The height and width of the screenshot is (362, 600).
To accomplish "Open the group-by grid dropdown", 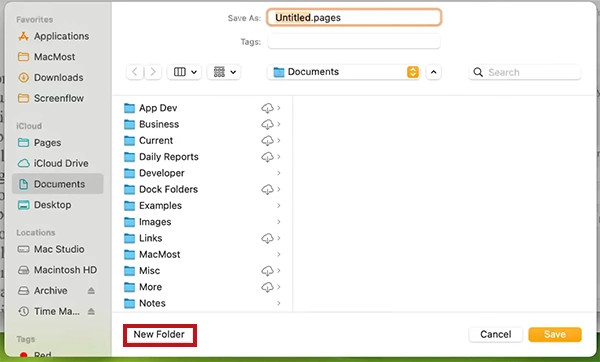I will pyautogui.click(x=224, y=72).
